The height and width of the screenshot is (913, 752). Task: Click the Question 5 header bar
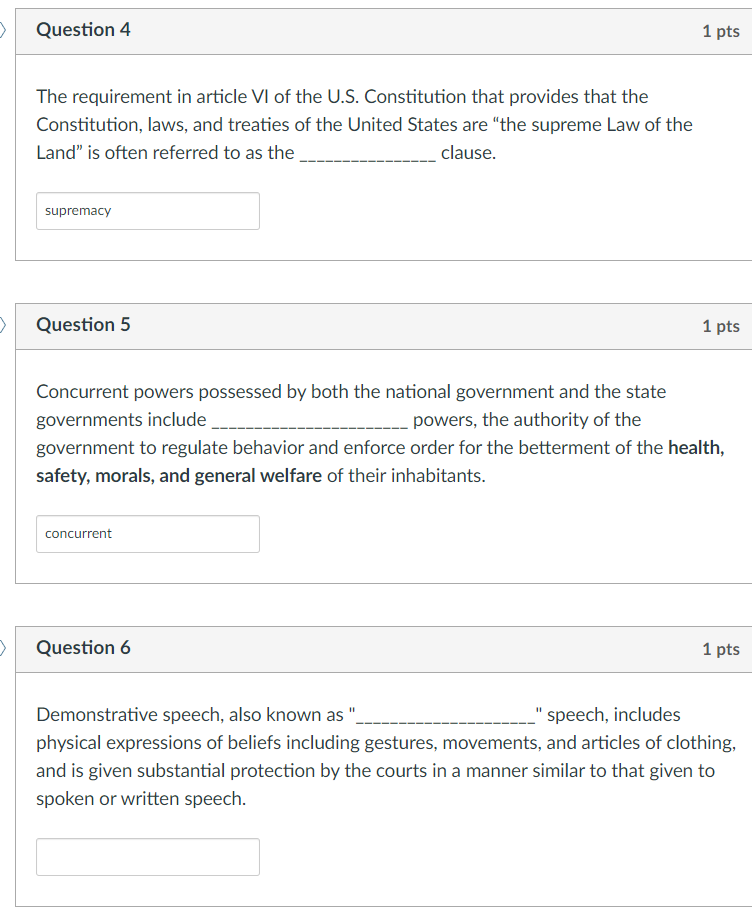tap(376, 325)
